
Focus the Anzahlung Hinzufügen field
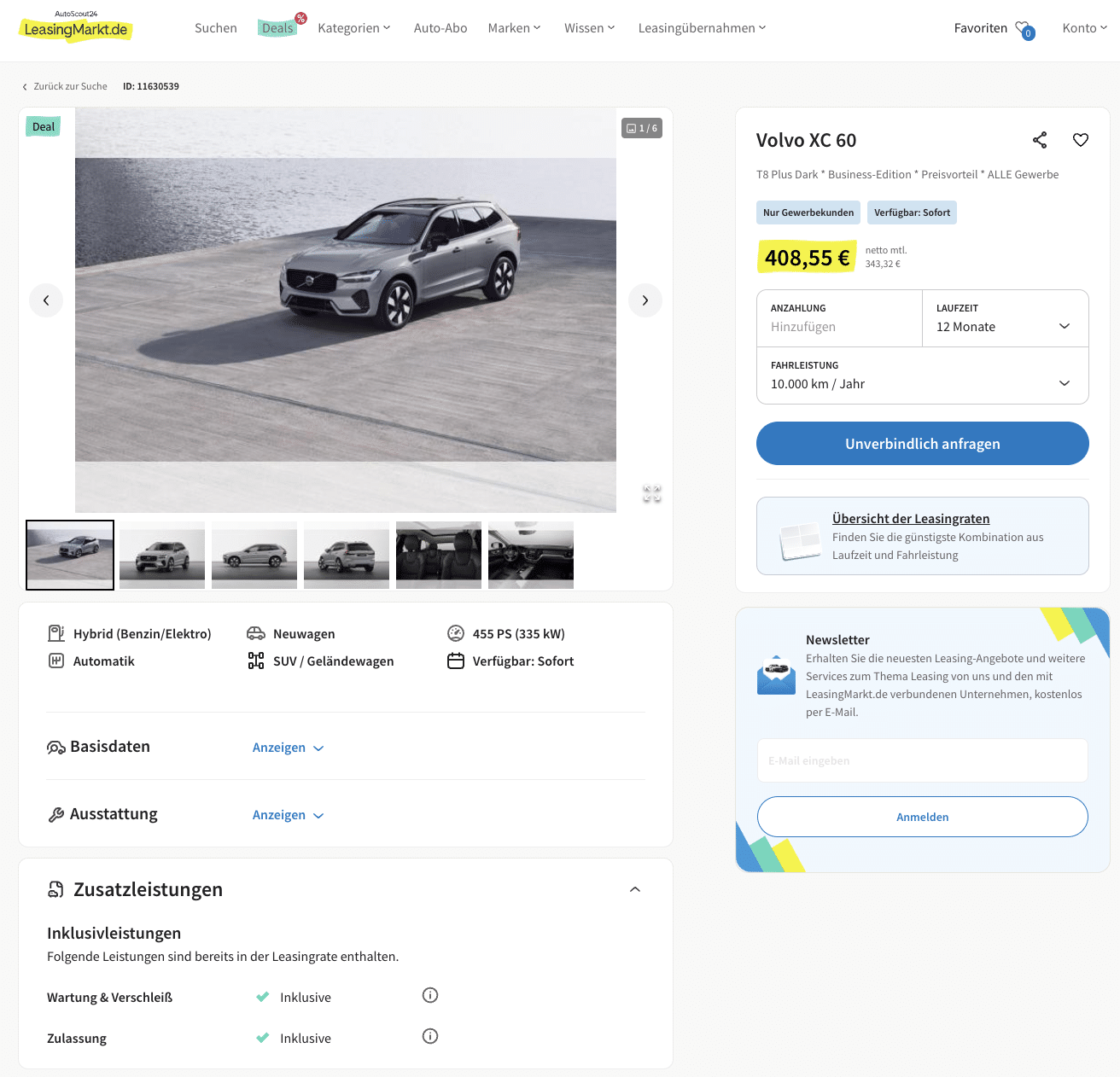(x=839, y=318)
